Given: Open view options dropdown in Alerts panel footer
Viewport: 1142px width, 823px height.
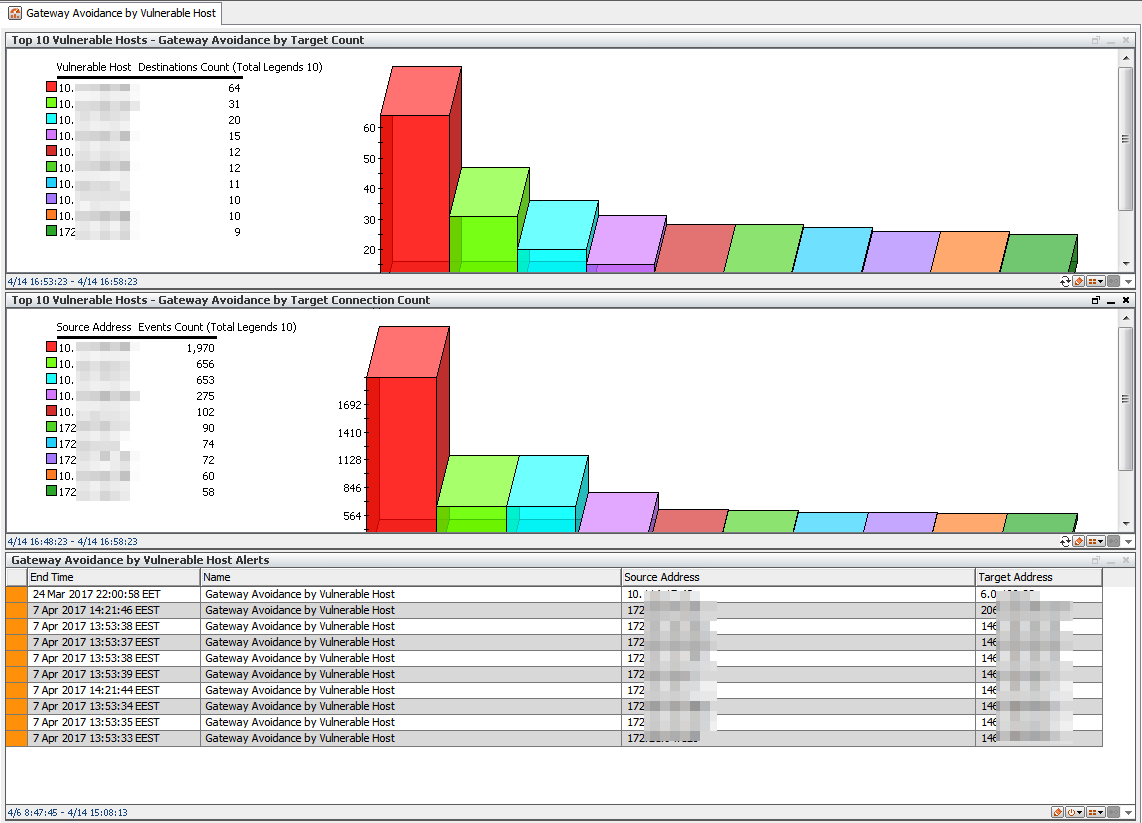Looking at the screenshot, I should 1096,812.
